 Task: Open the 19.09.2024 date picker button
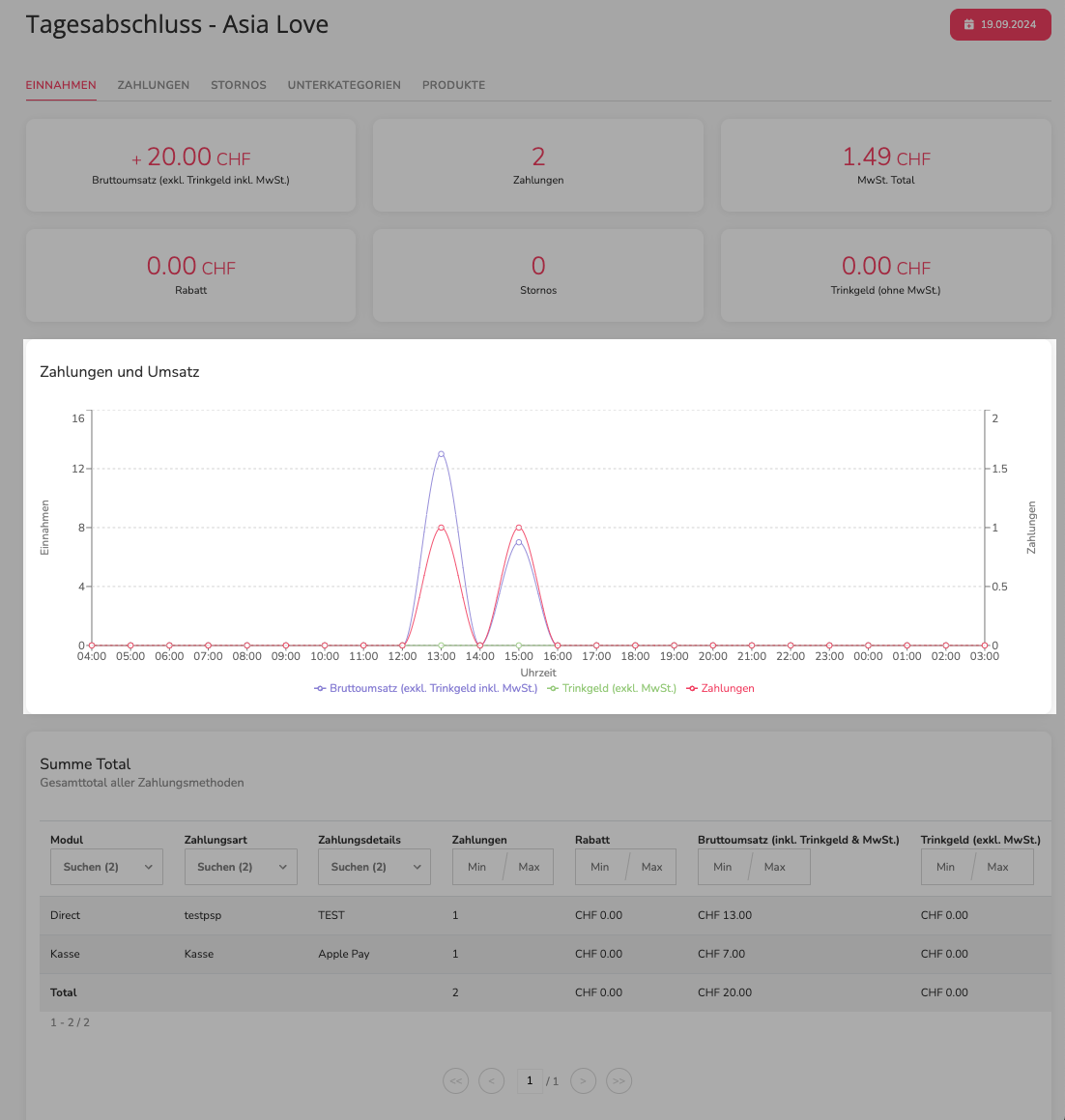click(x=1000, y=24)
